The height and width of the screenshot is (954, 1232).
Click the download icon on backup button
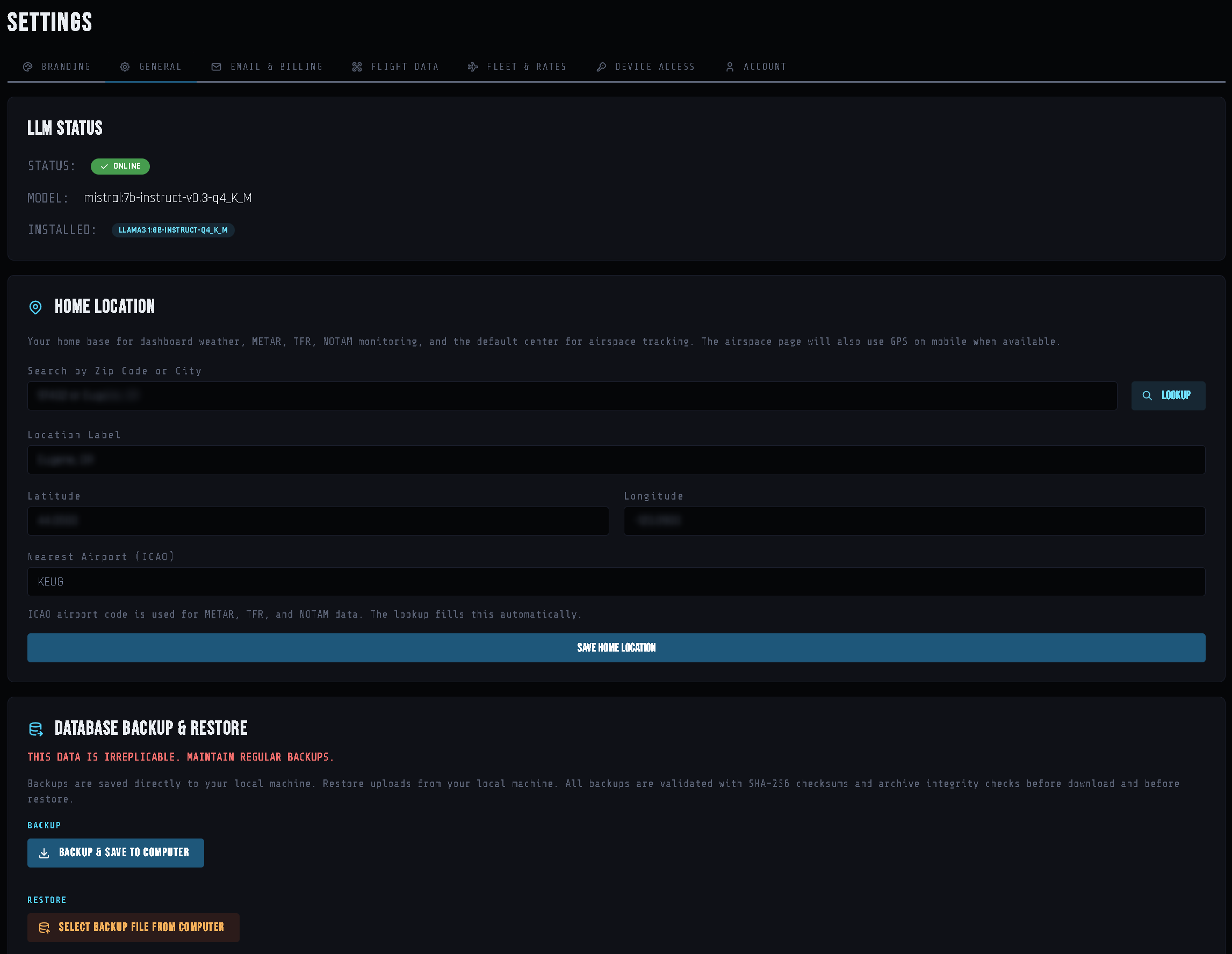[x=44, y=853]
